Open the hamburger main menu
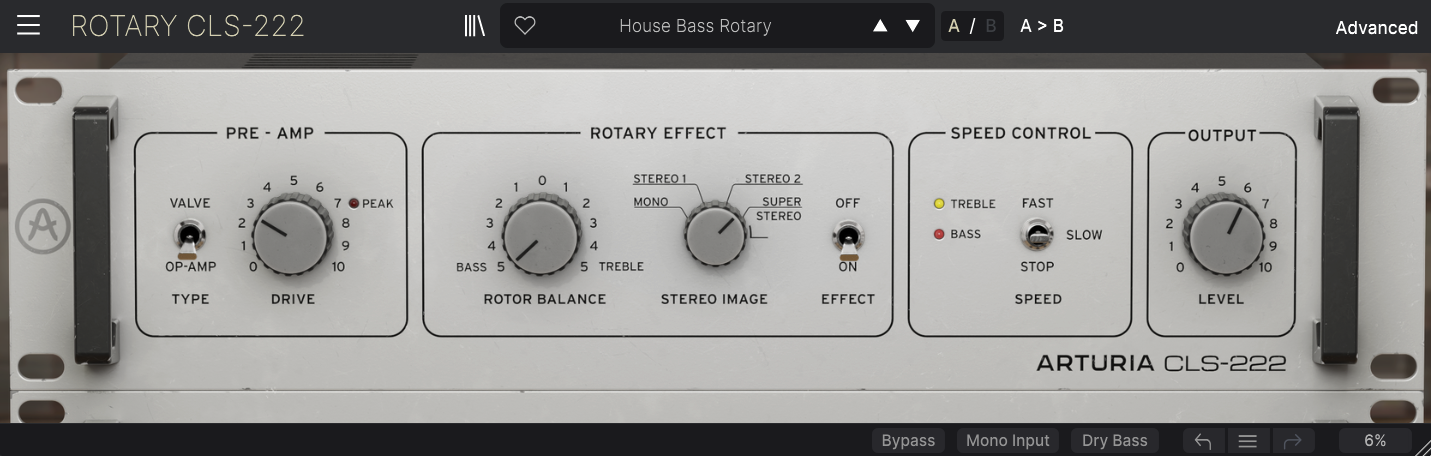 tap(29, 26)
